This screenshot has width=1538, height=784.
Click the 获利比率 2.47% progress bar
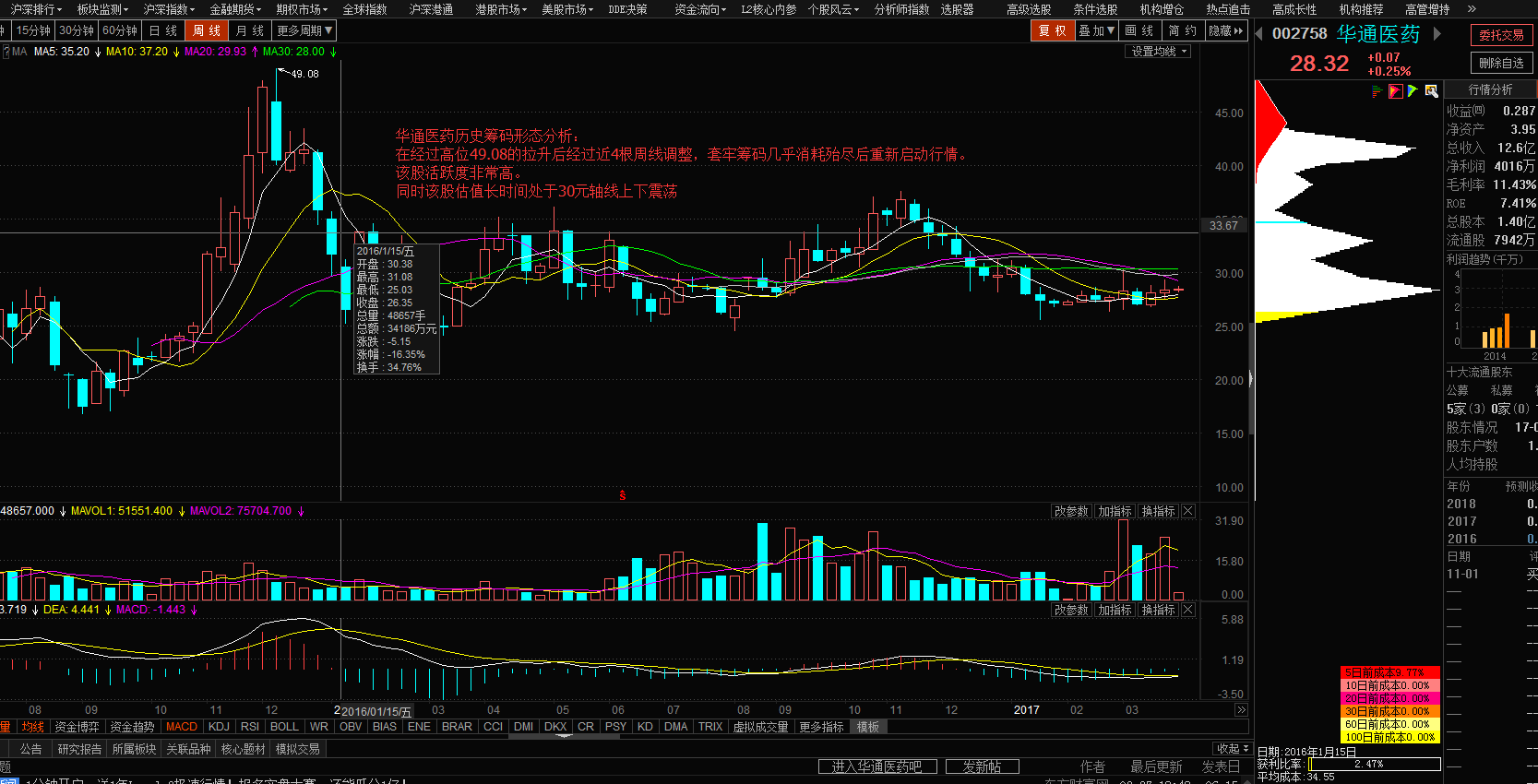(1375, 764)
